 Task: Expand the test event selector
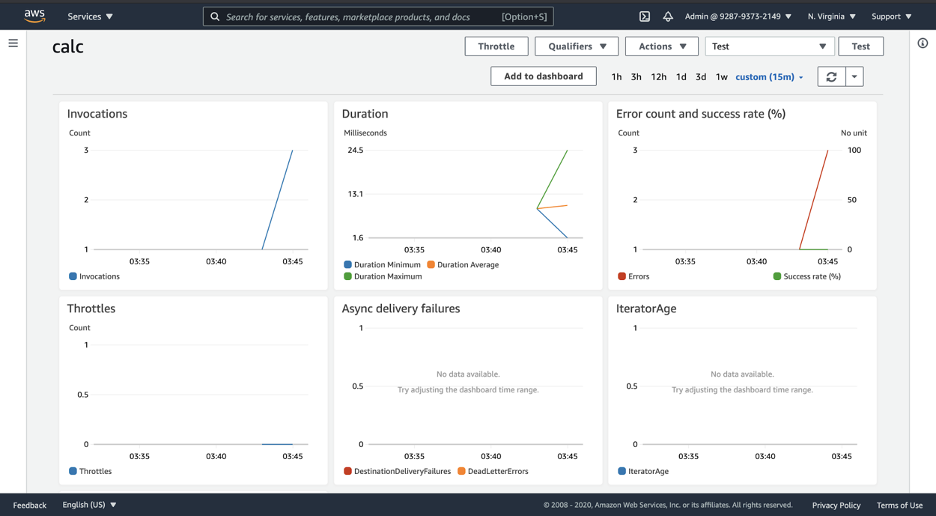(x=769, y=46)
